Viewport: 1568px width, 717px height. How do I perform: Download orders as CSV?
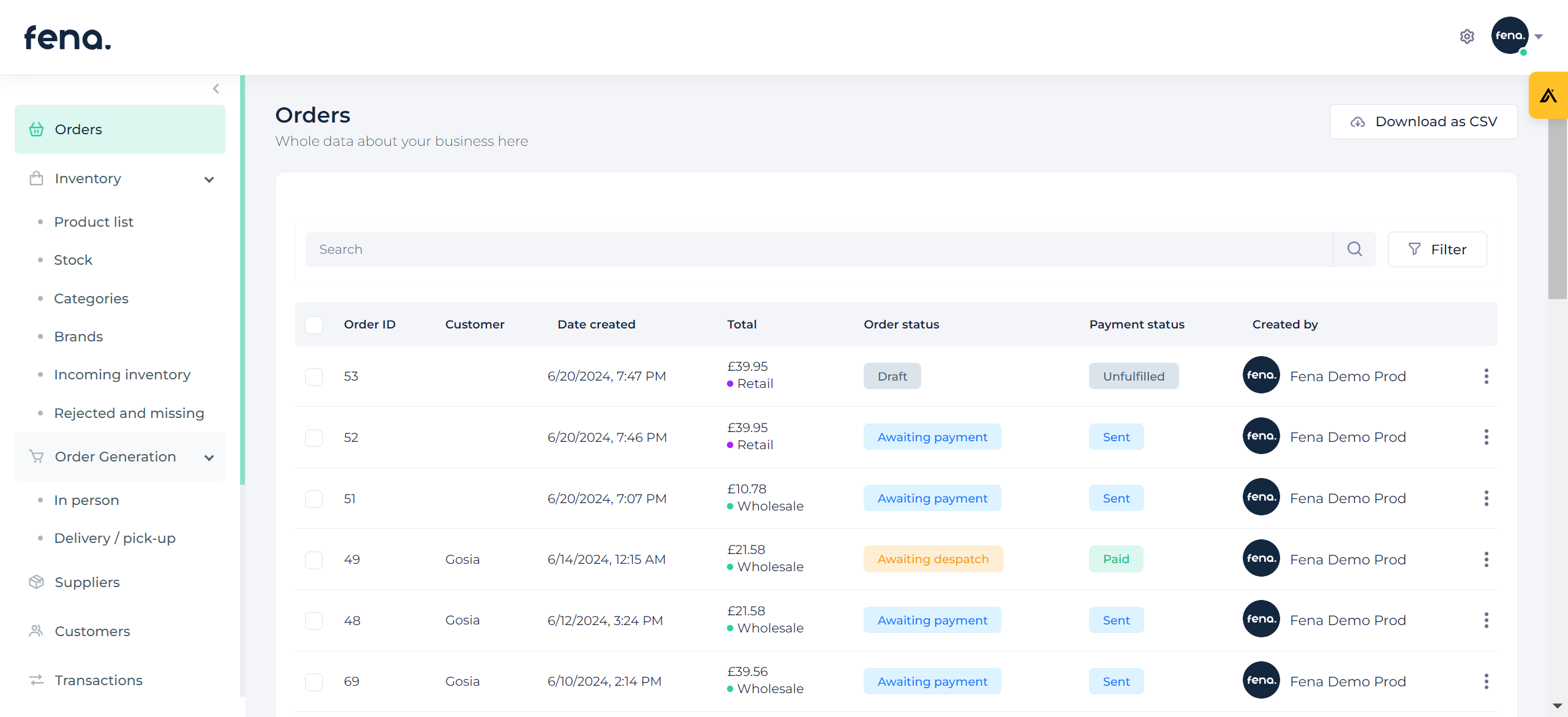tap(1423, 122)
